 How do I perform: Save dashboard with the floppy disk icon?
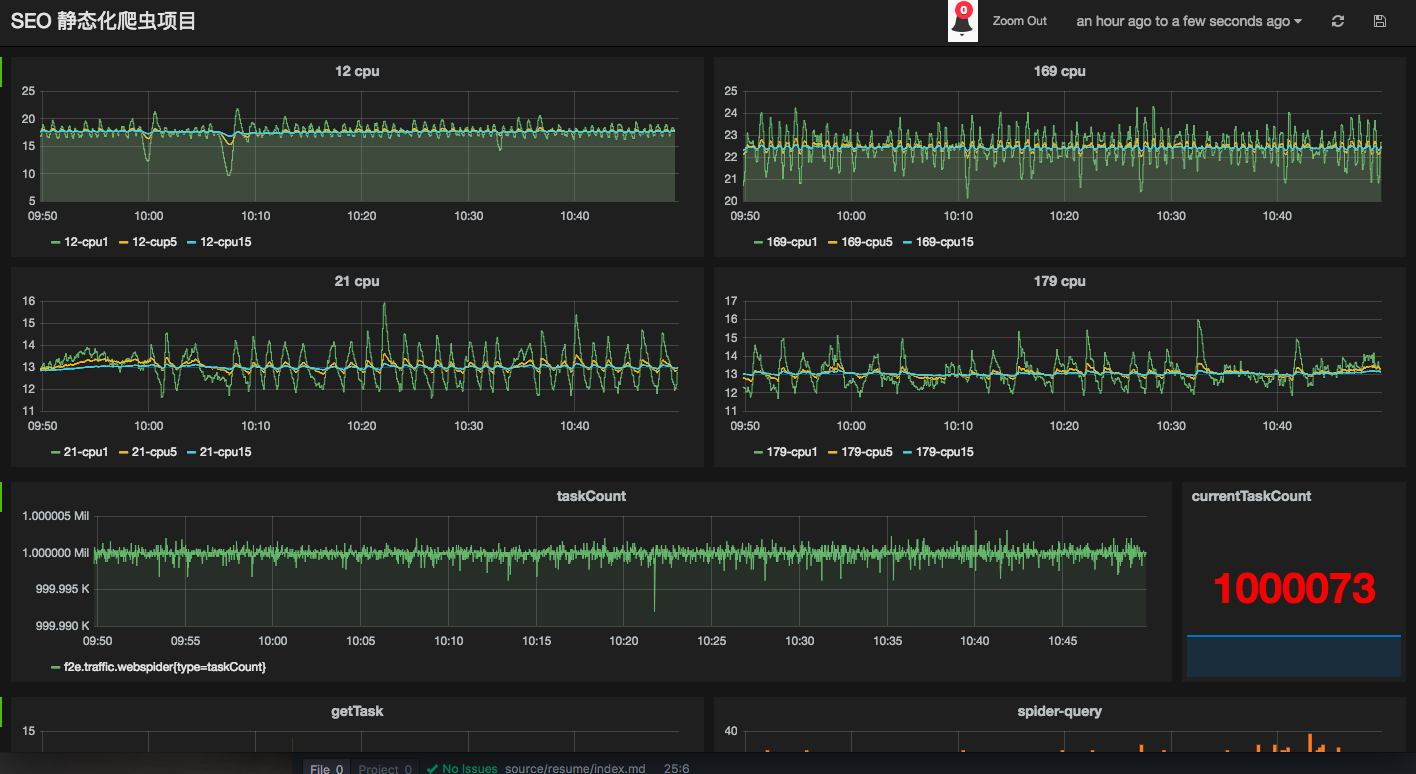(x=1380, y=21)
